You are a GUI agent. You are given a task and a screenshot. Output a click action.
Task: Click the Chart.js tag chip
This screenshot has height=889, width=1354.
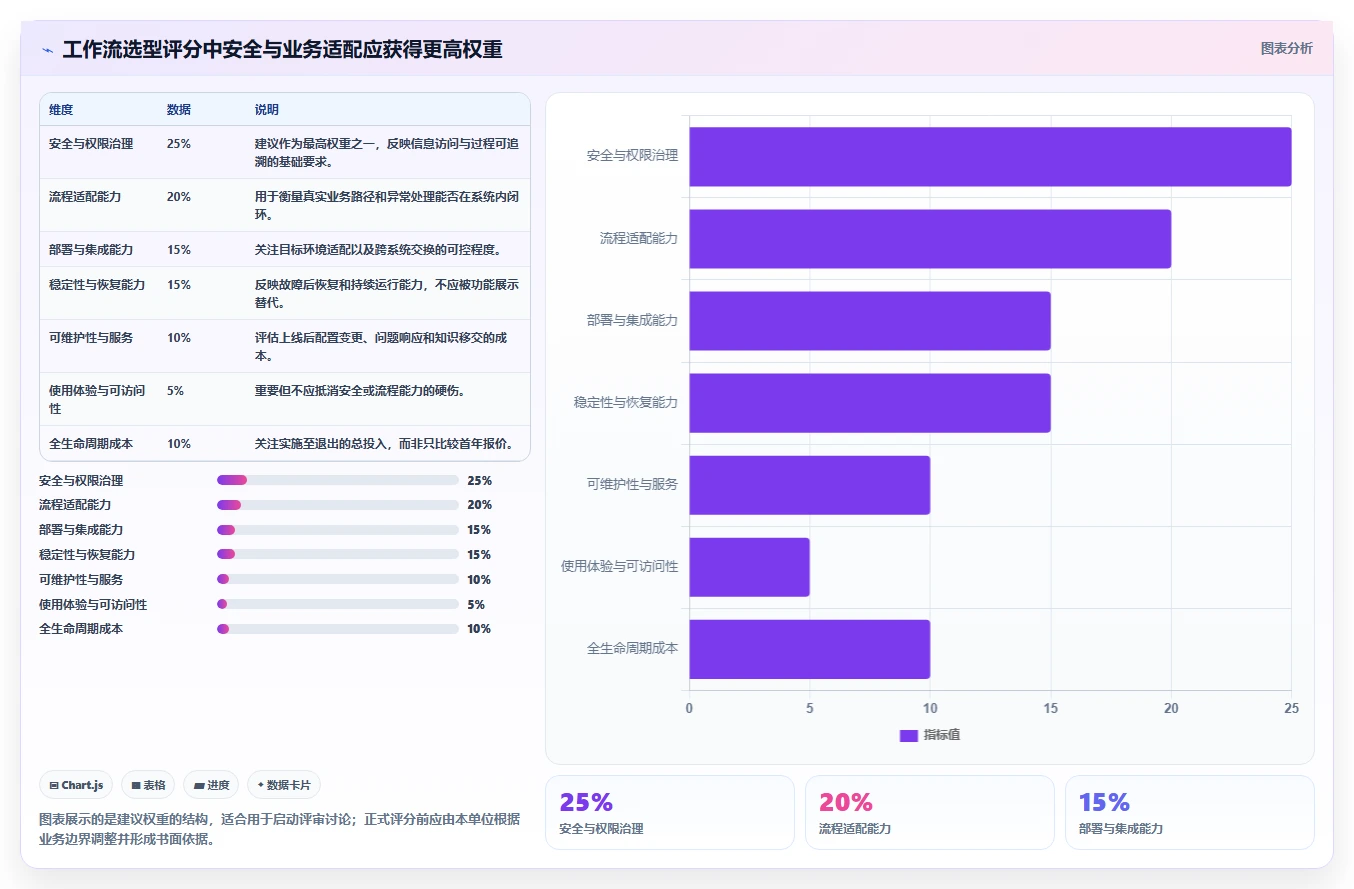tap(77, 785)
